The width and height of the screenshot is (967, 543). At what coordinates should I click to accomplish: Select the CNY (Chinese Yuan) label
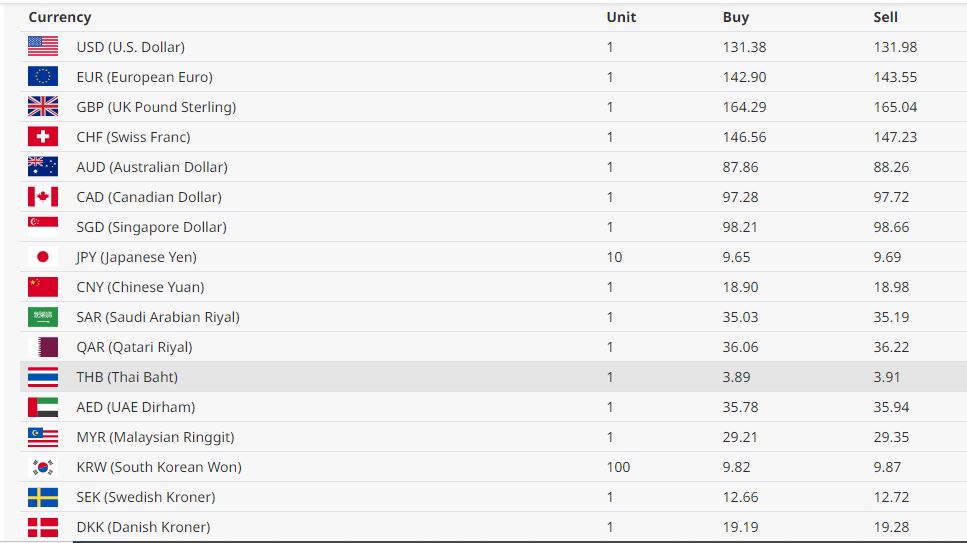(x=140, y=287)
